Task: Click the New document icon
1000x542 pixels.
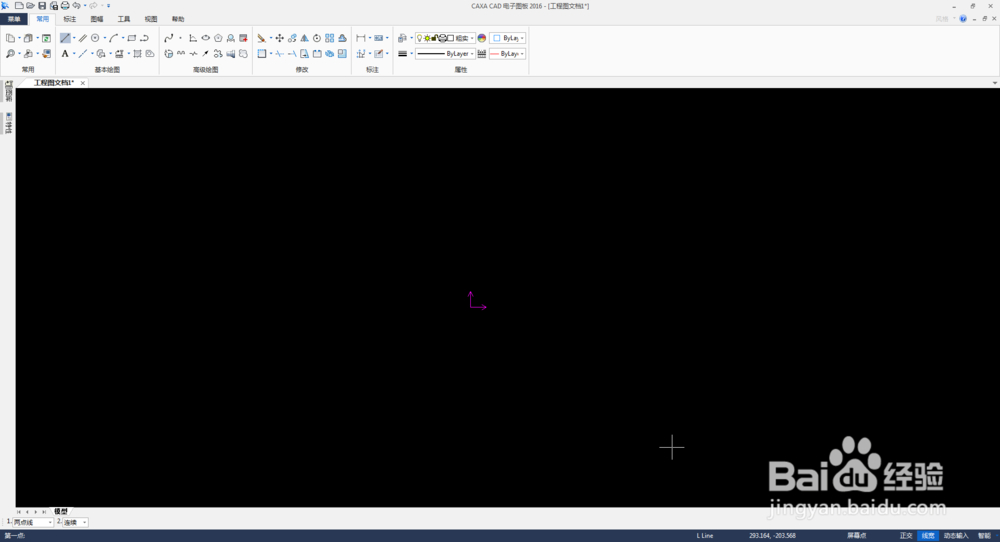Action: tap(19, 6)
